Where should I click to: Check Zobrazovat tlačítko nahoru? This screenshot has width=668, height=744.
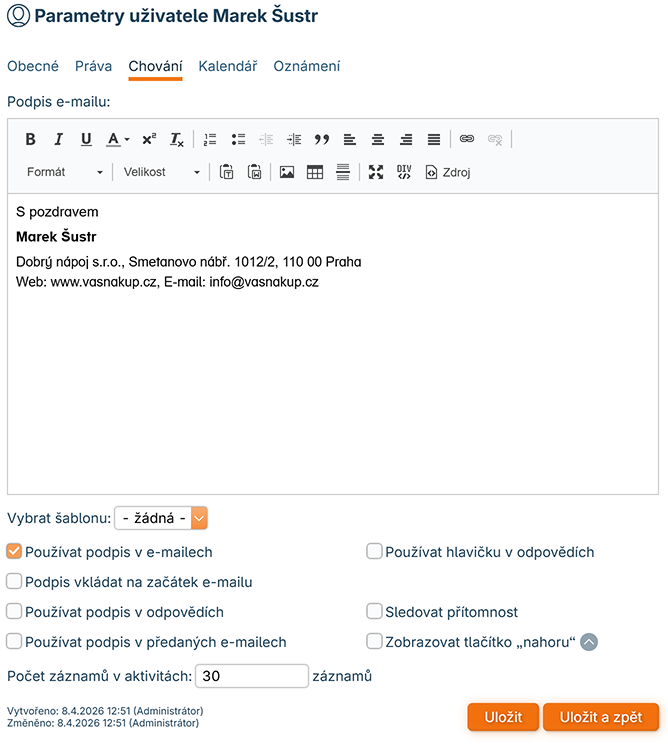tap(374, 641)
